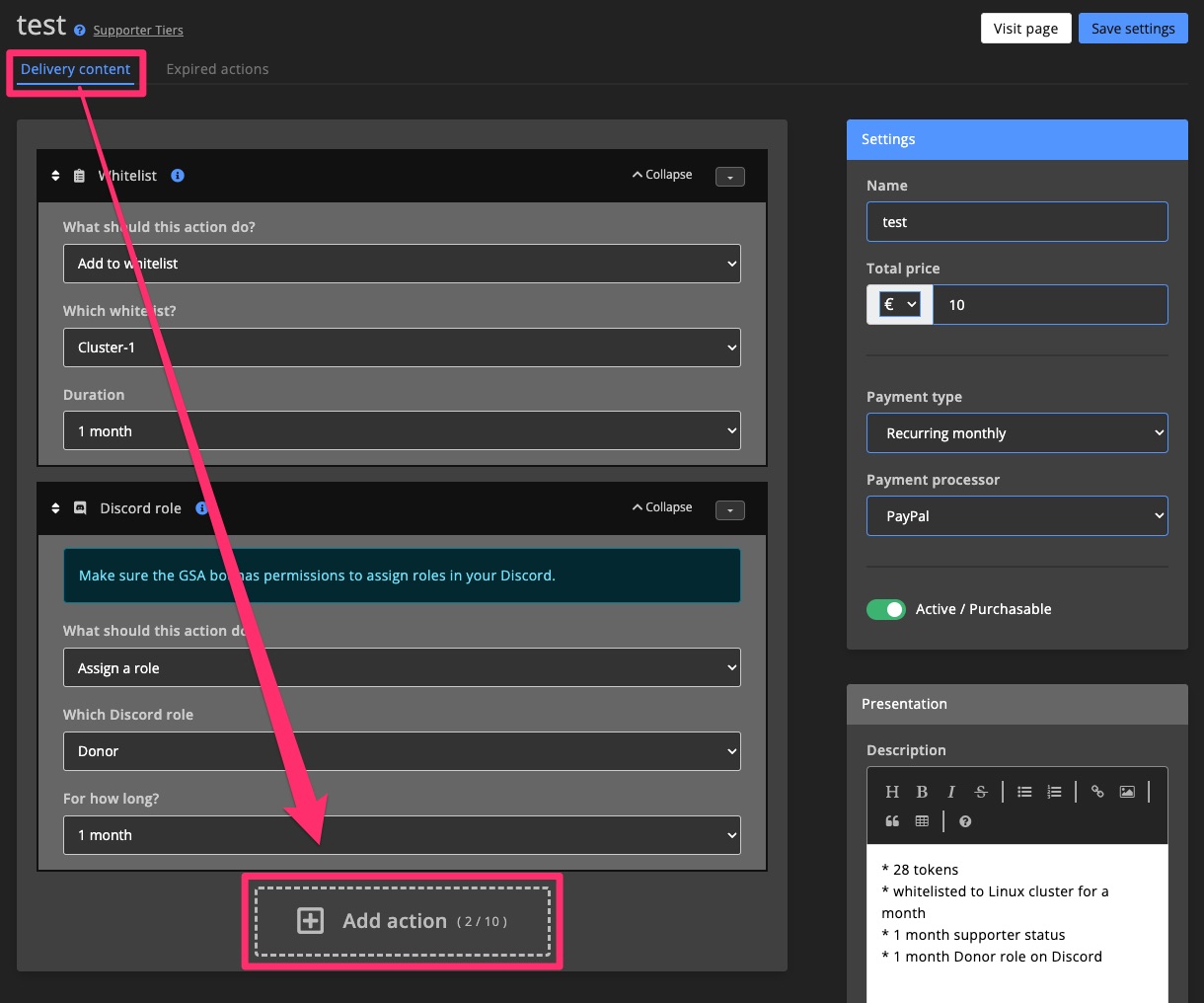Viewport: 1204px width, 1003px height.
Task: Insert a hyperlink via the link icon
Action: pyautogui.click(x=1097, y=791)
